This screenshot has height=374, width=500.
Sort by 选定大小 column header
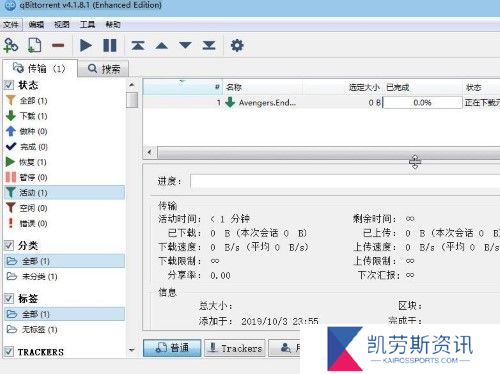[343, 87]
